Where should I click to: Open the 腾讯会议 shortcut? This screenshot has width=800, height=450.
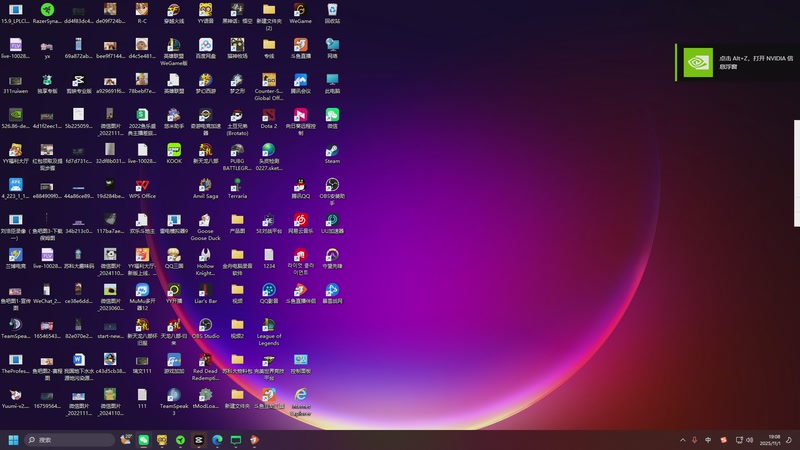pos(301,84)
